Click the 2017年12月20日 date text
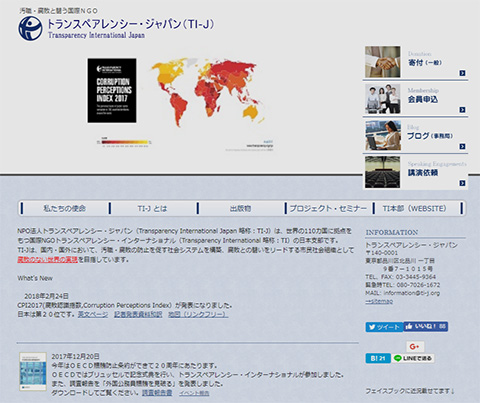This screenshot has height=403, width=480. coord(75,356)
